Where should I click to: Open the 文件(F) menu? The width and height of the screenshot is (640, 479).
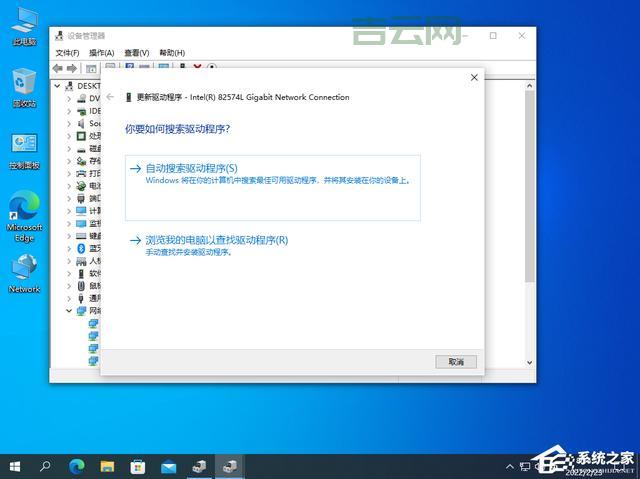(67, 53)
